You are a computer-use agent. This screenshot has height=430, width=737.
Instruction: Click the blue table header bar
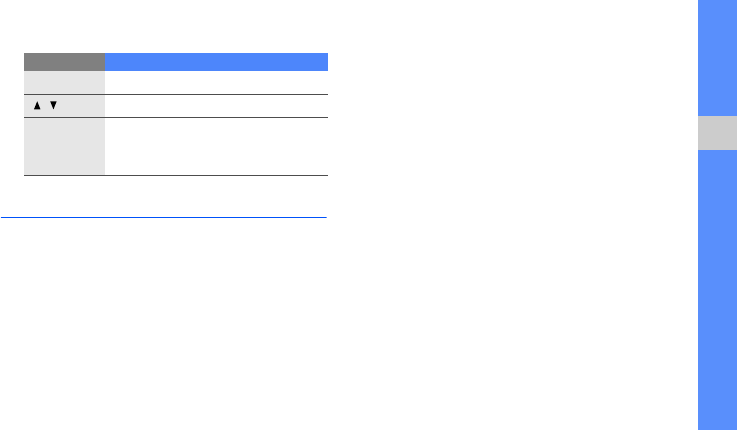point(217,60)
